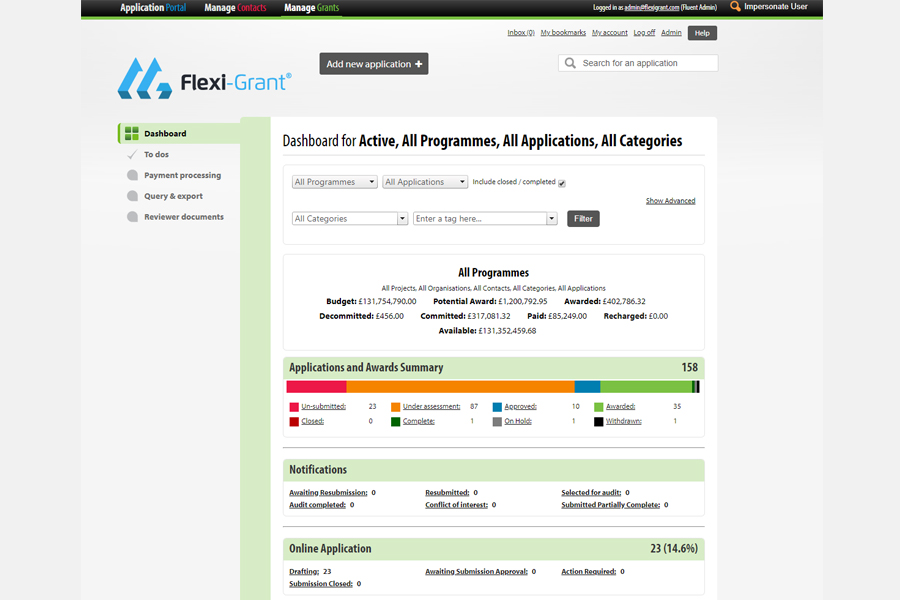This screenshot has height=600, width=900.
Task: Click the Query & export circle icon
Action: click(x=133, y=196)
